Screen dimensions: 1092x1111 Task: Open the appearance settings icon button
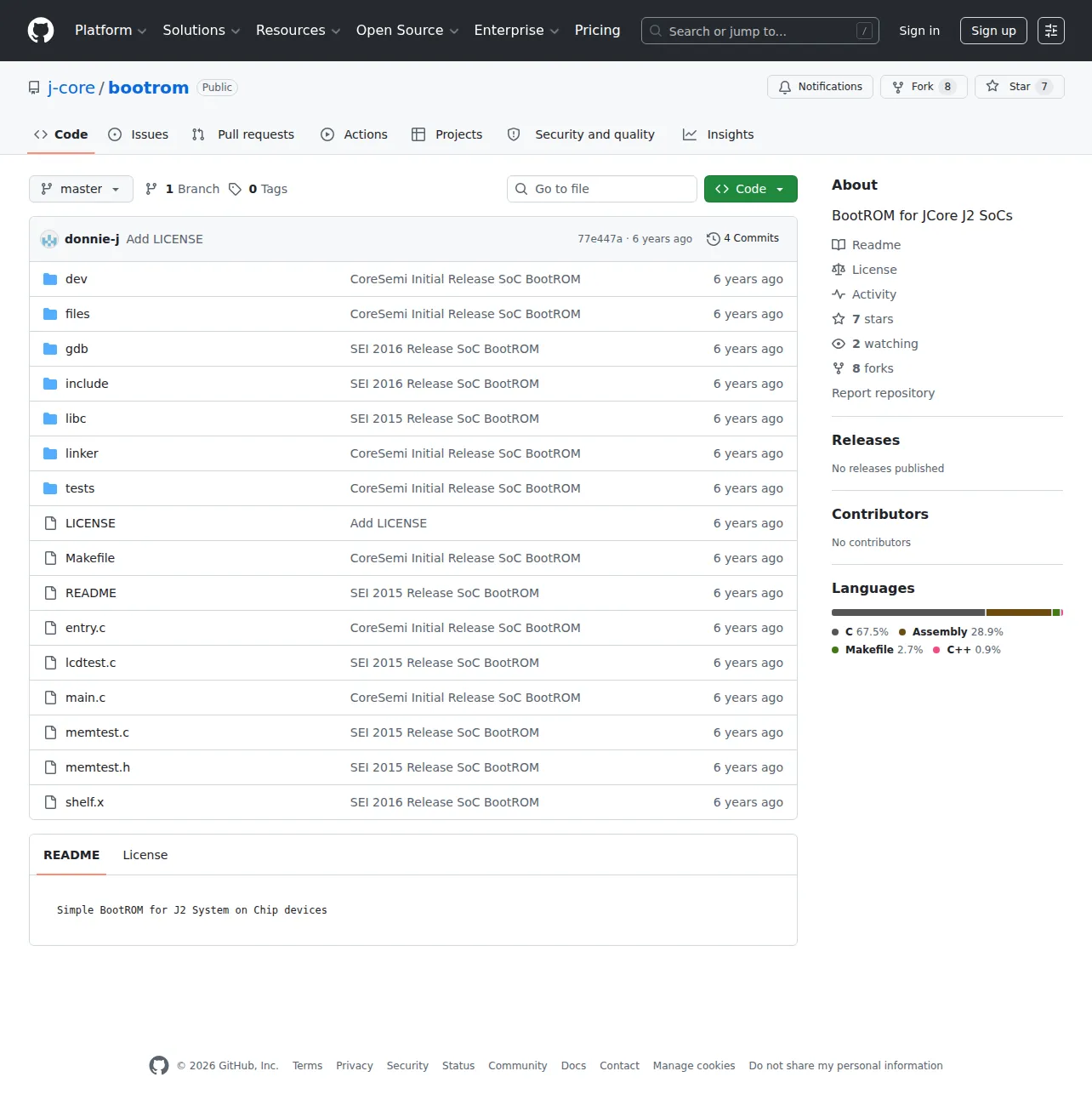coord(1051,31)
